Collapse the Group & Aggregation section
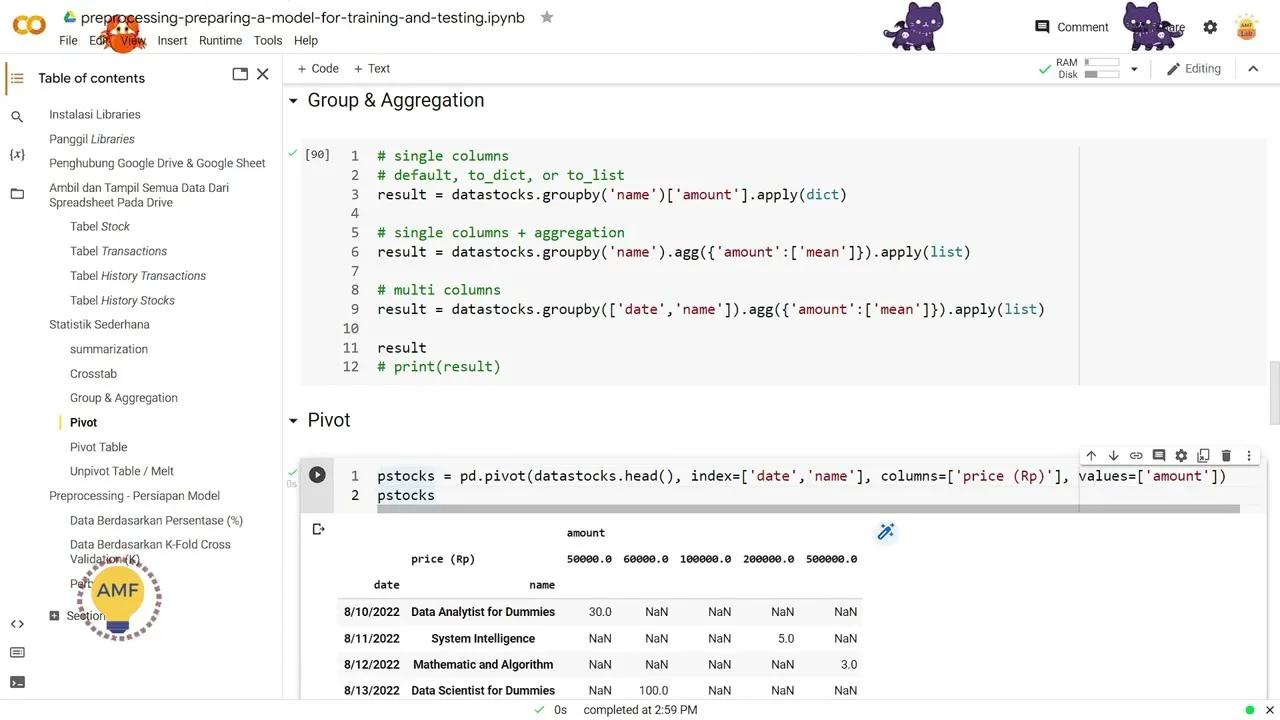 pos(293,100)
